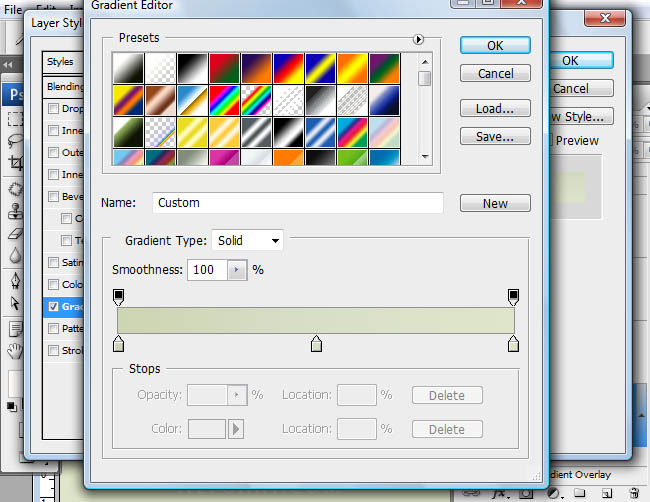Select the Lasso tool in toolbar
The height and width of the screenshot is (502, 650).
[15, 141]
